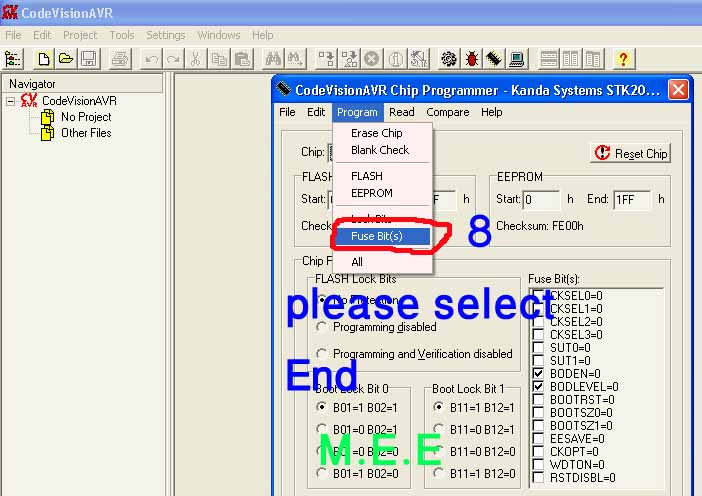This screenshot has height=496, width=702.
Task: Create a new file with toolbar icon
Action: [44, 59]
